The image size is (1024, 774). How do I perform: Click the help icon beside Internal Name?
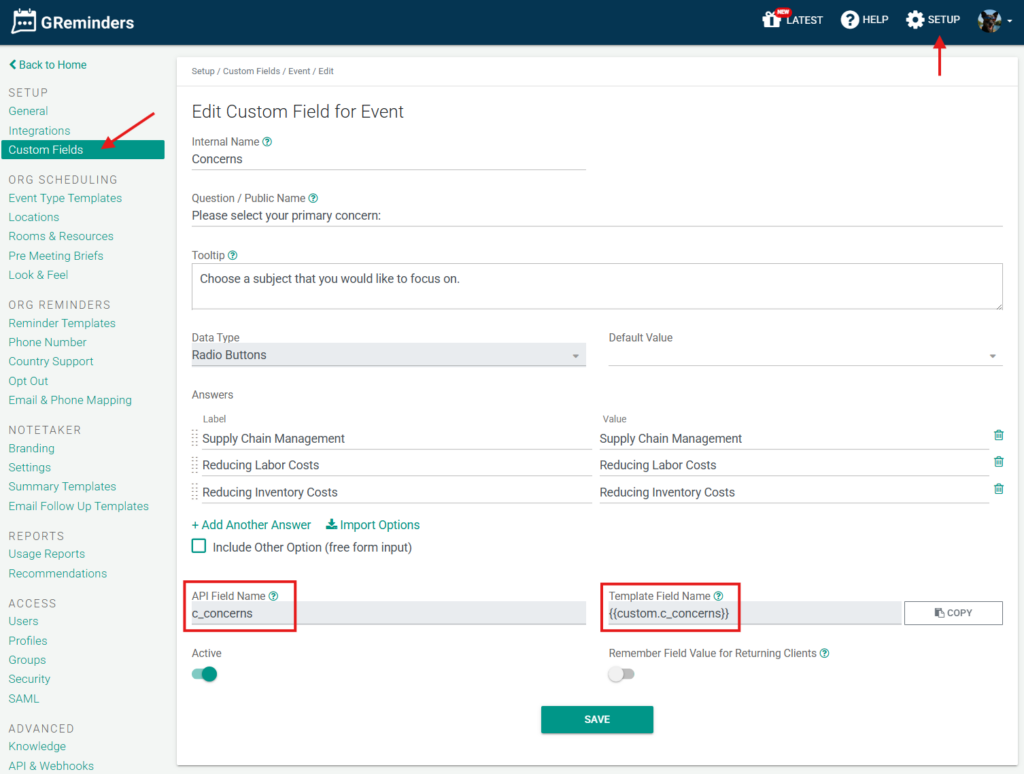coord(267,142)
